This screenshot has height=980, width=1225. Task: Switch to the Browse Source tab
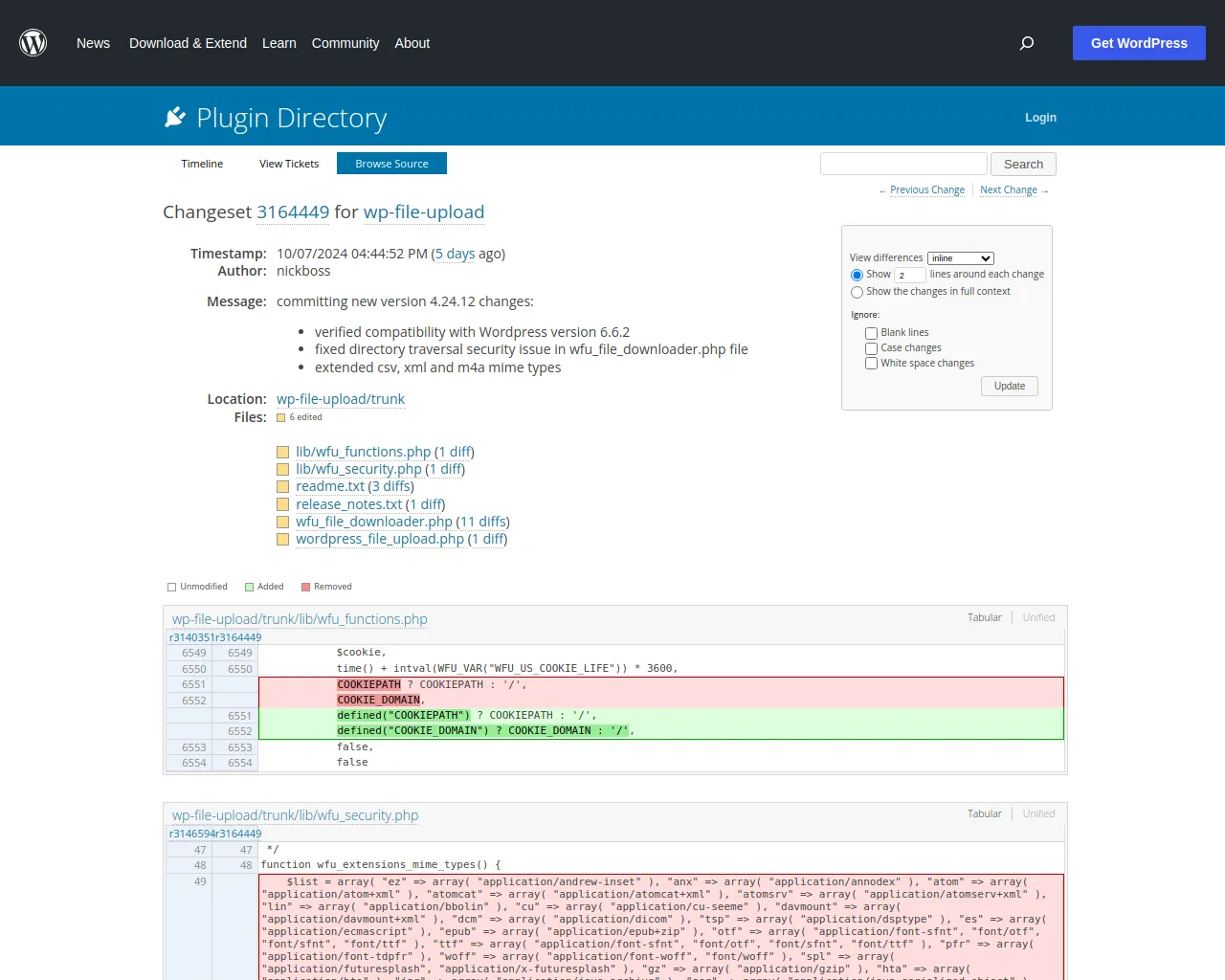pos(391,164)
